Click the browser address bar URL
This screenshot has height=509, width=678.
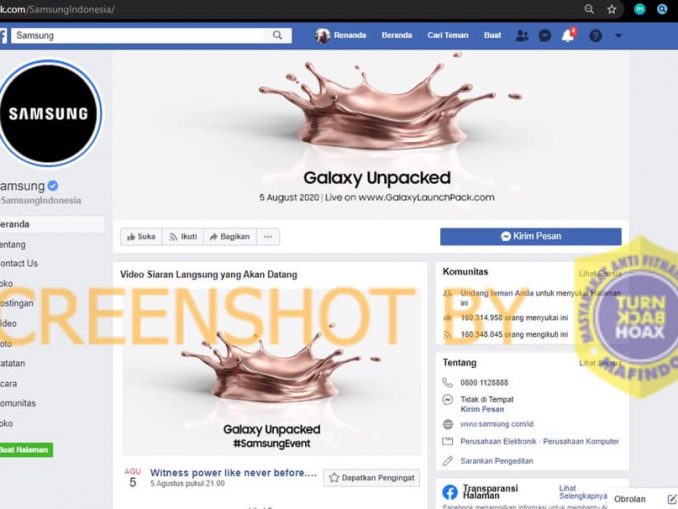[x=57, y=9]
